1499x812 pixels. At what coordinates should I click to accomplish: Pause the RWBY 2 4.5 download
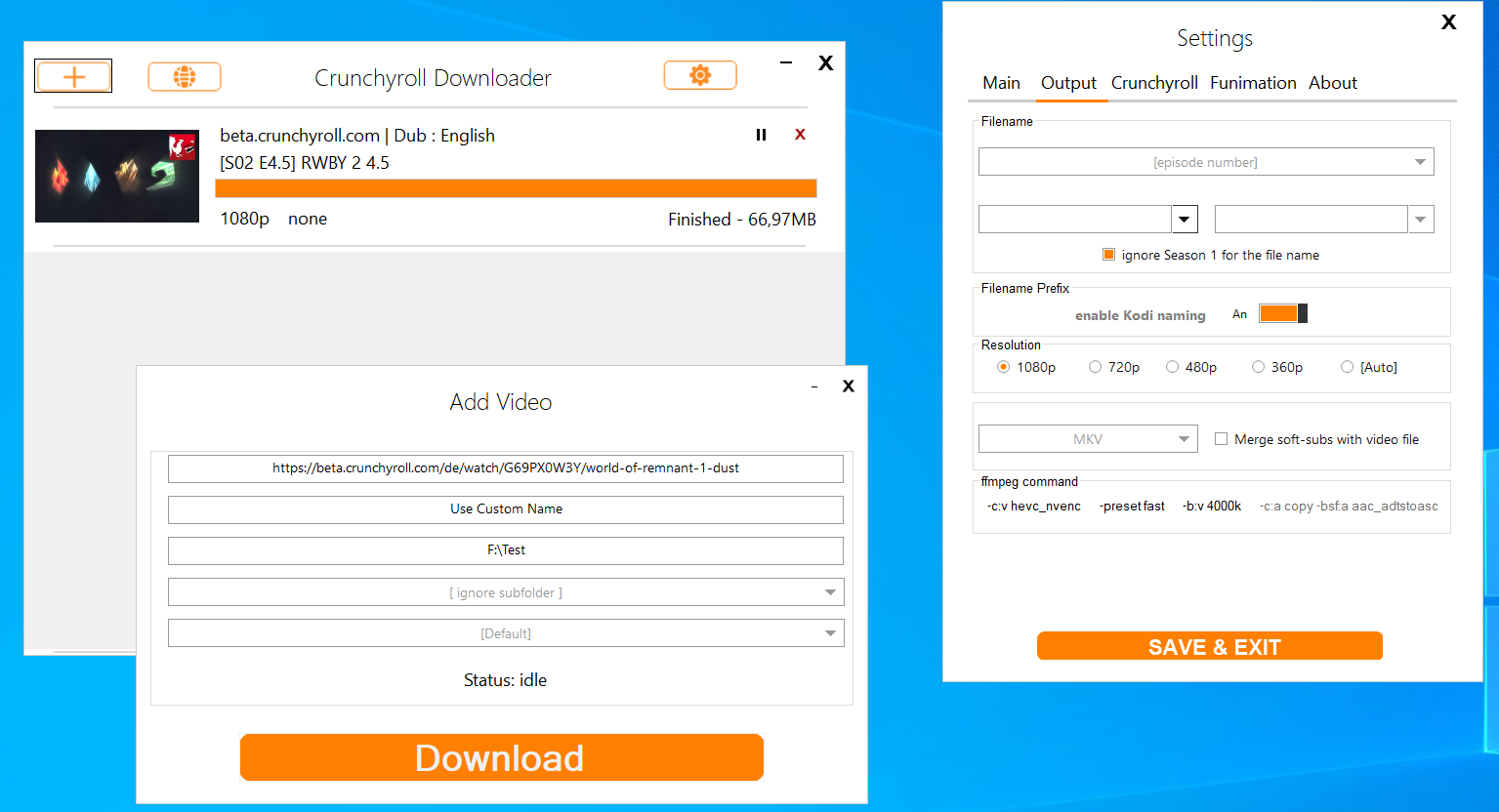(x=761, y=135)
